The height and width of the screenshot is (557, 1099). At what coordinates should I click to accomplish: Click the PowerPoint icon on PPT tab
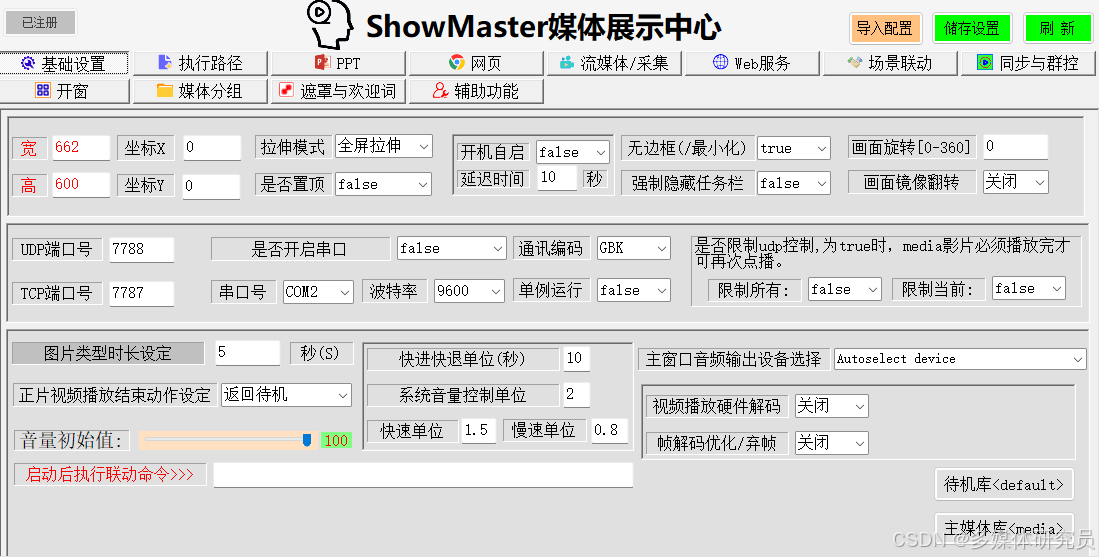pyautogui.click(x=322, y=63)
